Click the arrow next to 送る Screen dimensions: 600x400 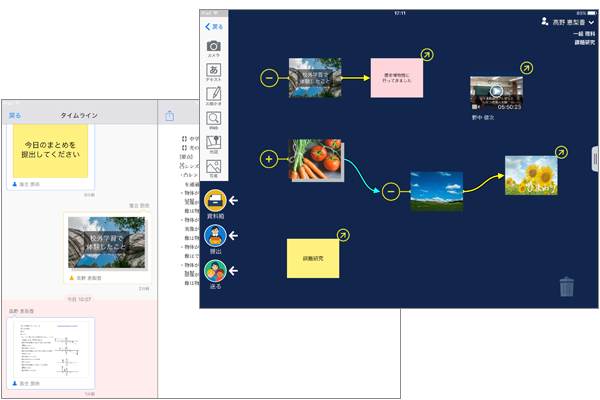[233, 271]
